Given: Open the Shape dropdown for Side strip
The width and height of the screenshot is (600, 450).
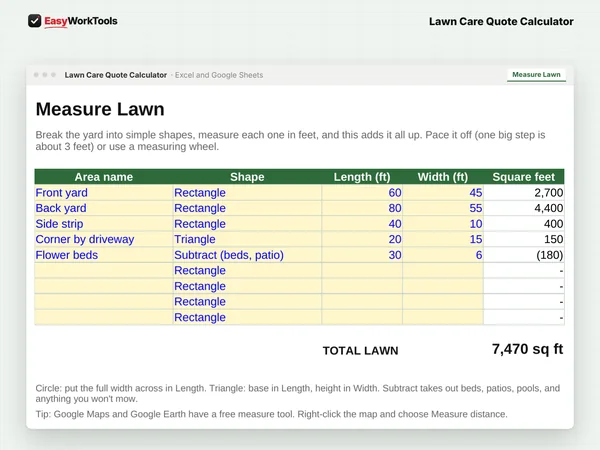Looking at the screenshot, I should 247,224.
